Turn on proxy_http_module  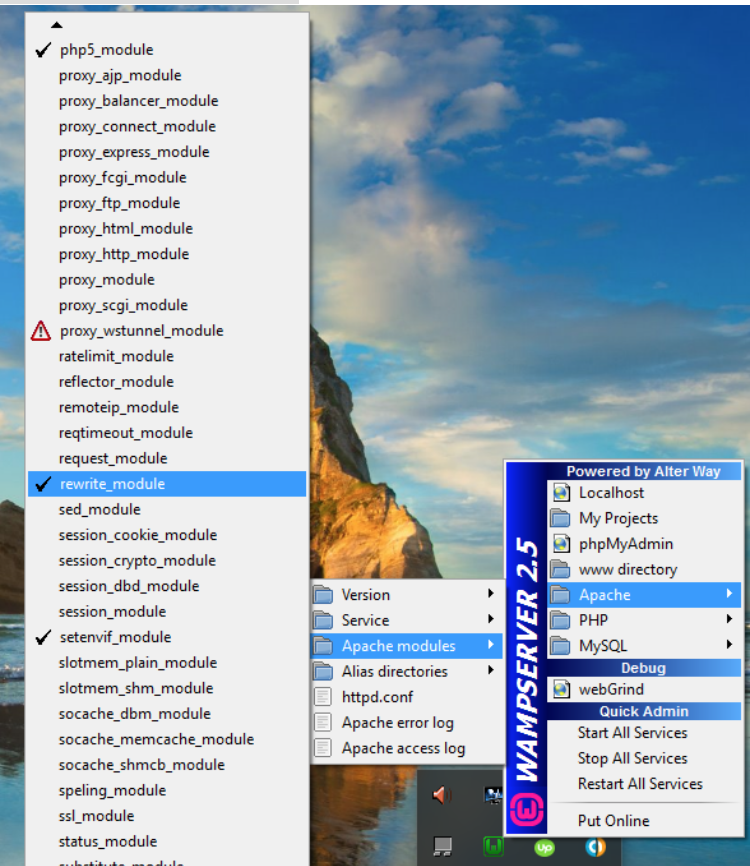[167, 254]
